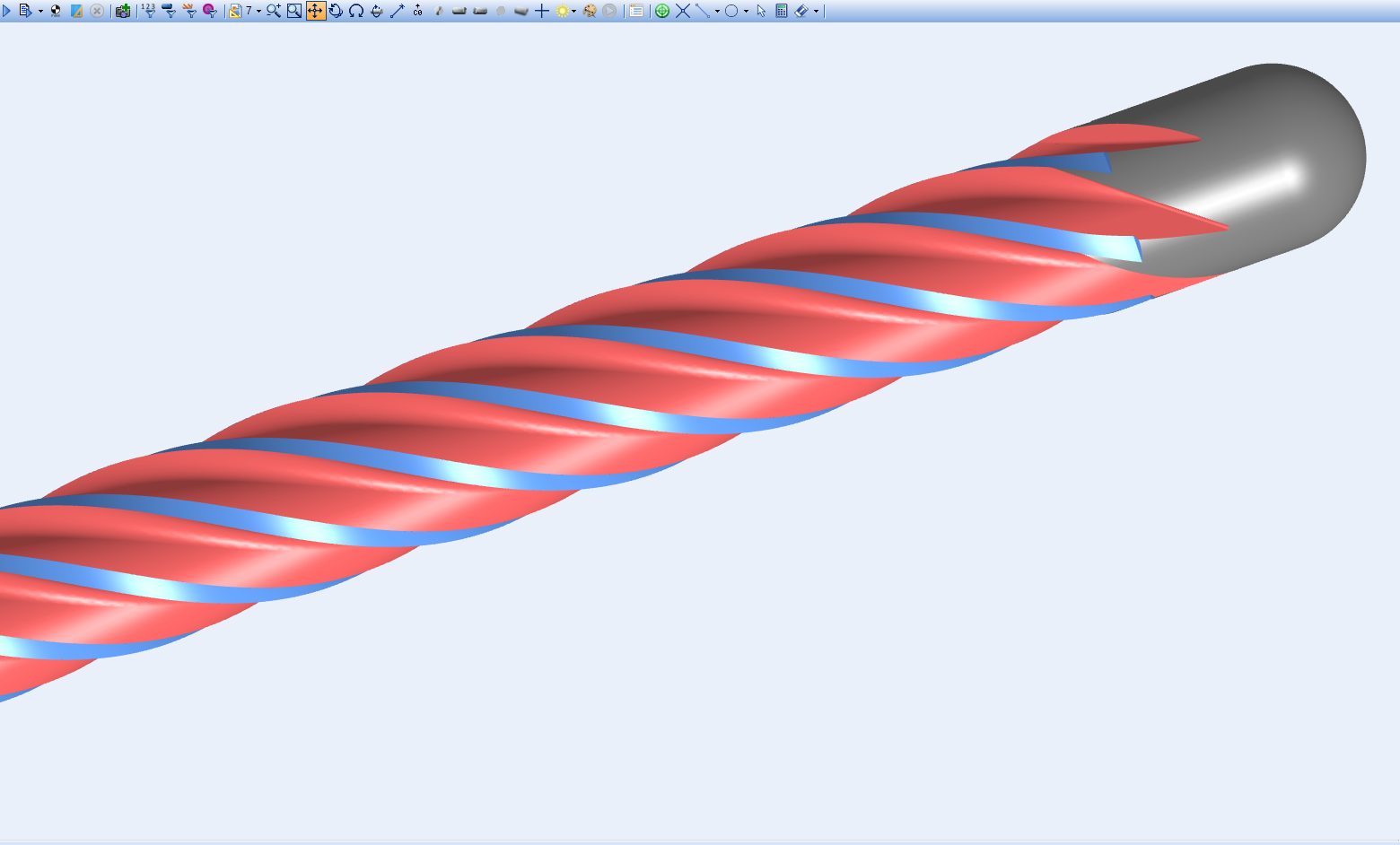Click the list window panel button

click(636, 11)
